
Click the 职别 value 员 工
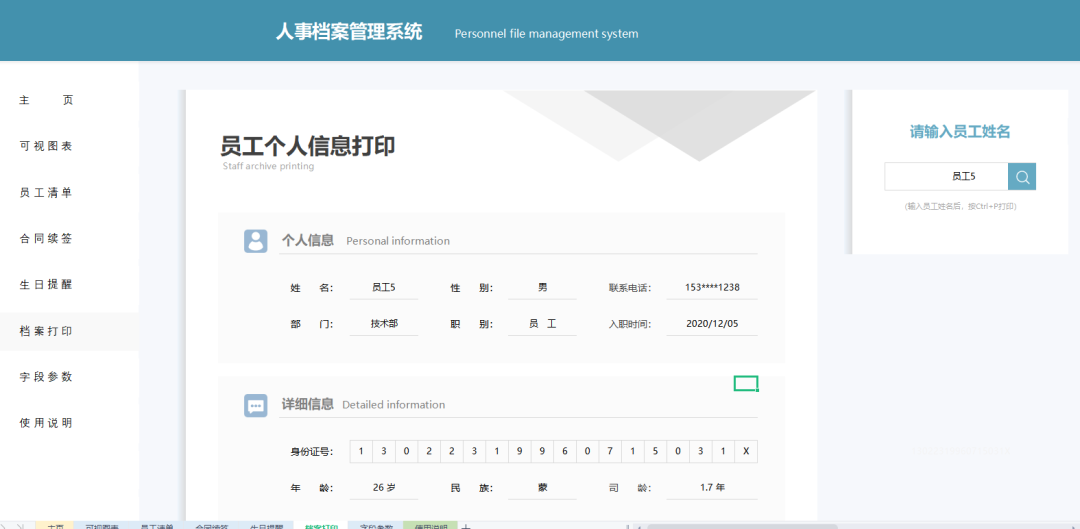point(543,324)
